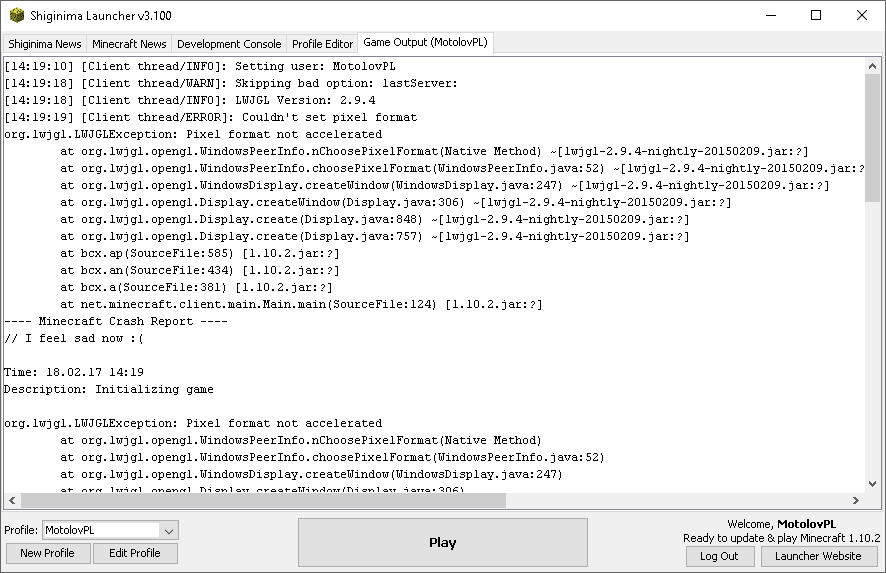Hit the large Play button

[442, 543]
